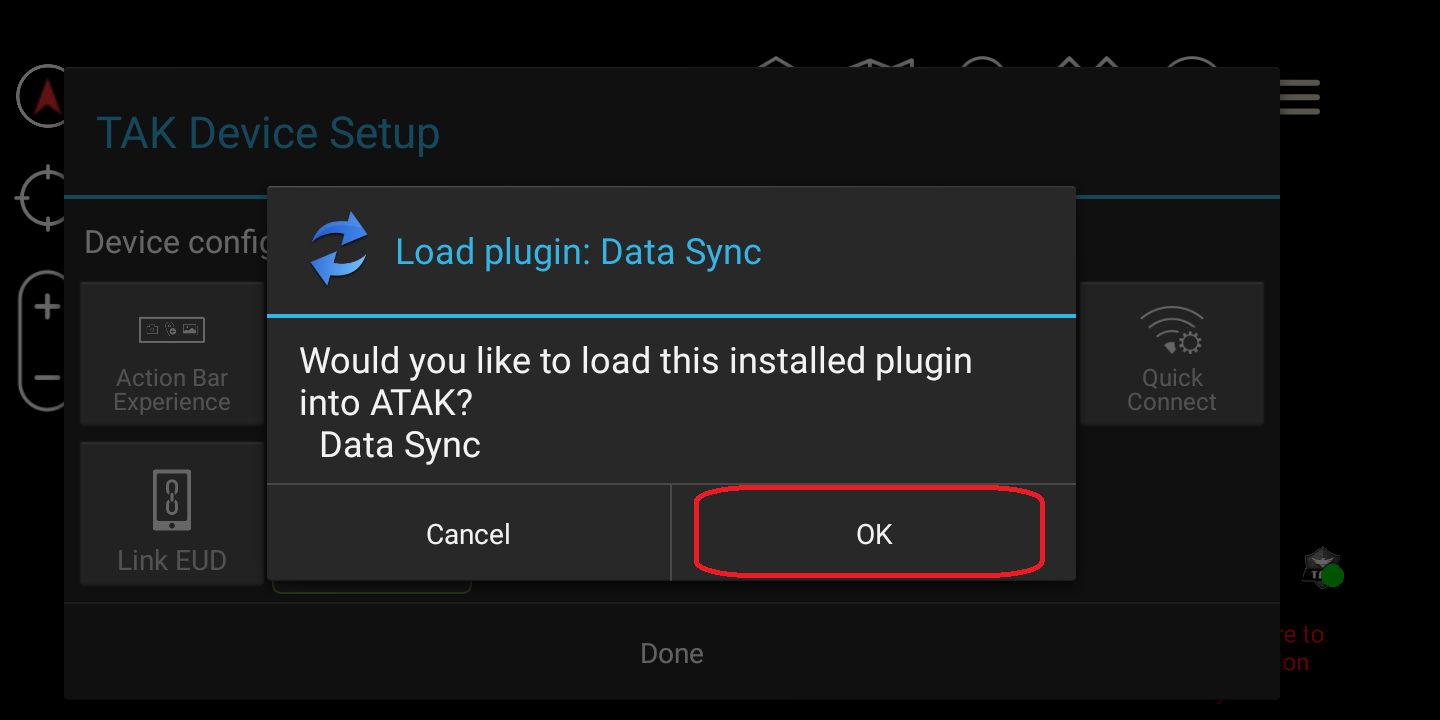The height and width of the screenshot is (720, 1440).
Task: Zoom in with the plus button
Action: point(46,307)
